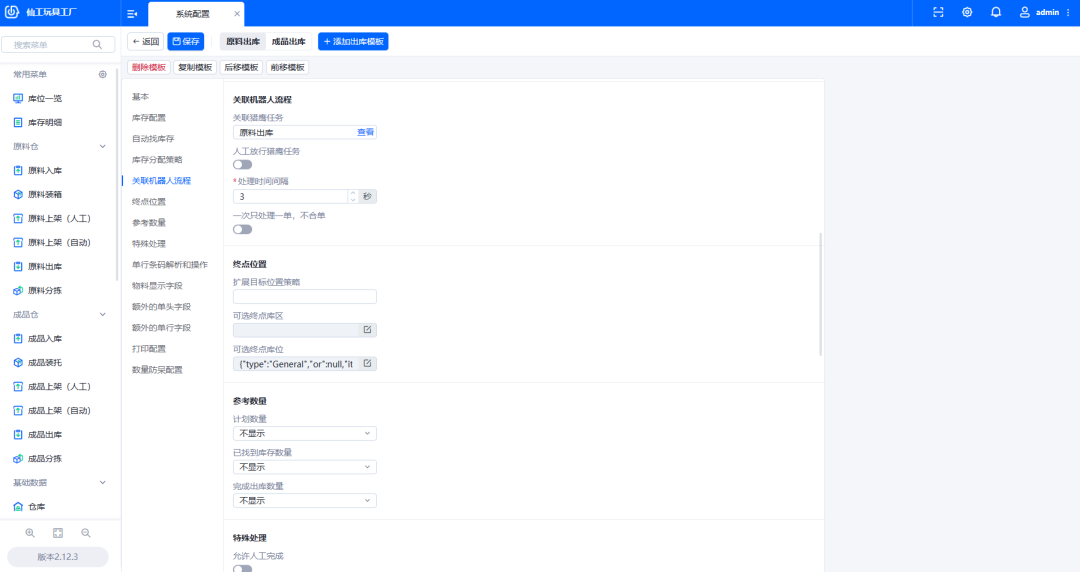Click the 扩展目标位置策略 input field
This screenshot has height=572, width=1080.
304,297
